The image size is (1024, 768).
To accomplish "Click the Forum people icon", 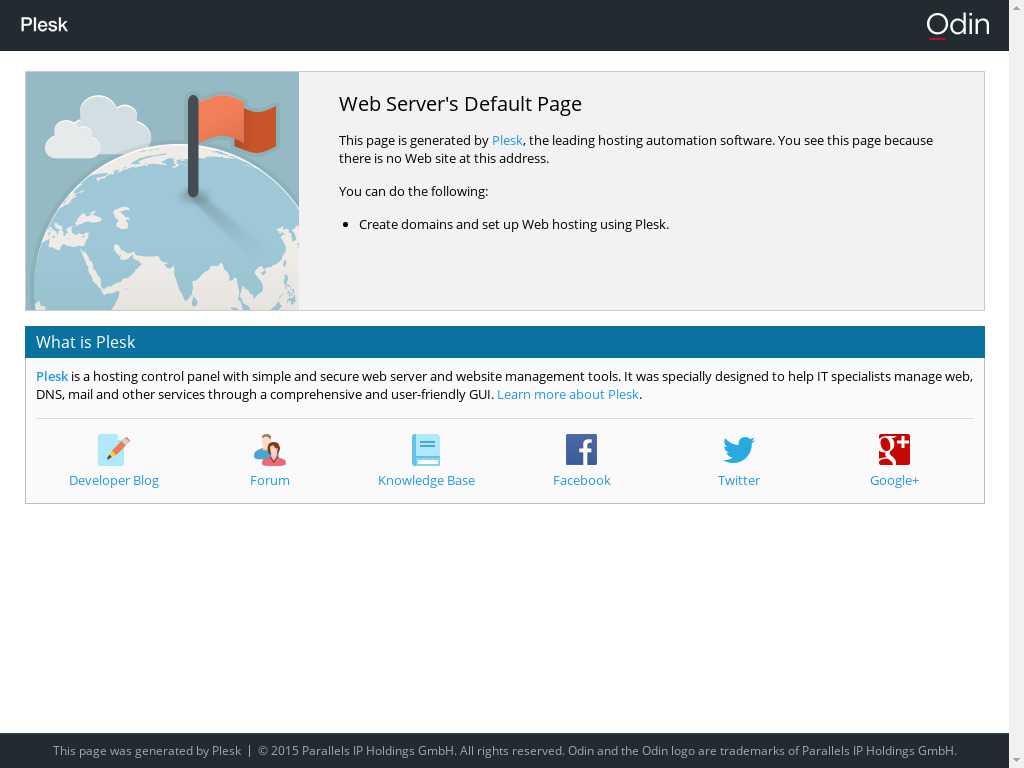I will coord(270,449).
